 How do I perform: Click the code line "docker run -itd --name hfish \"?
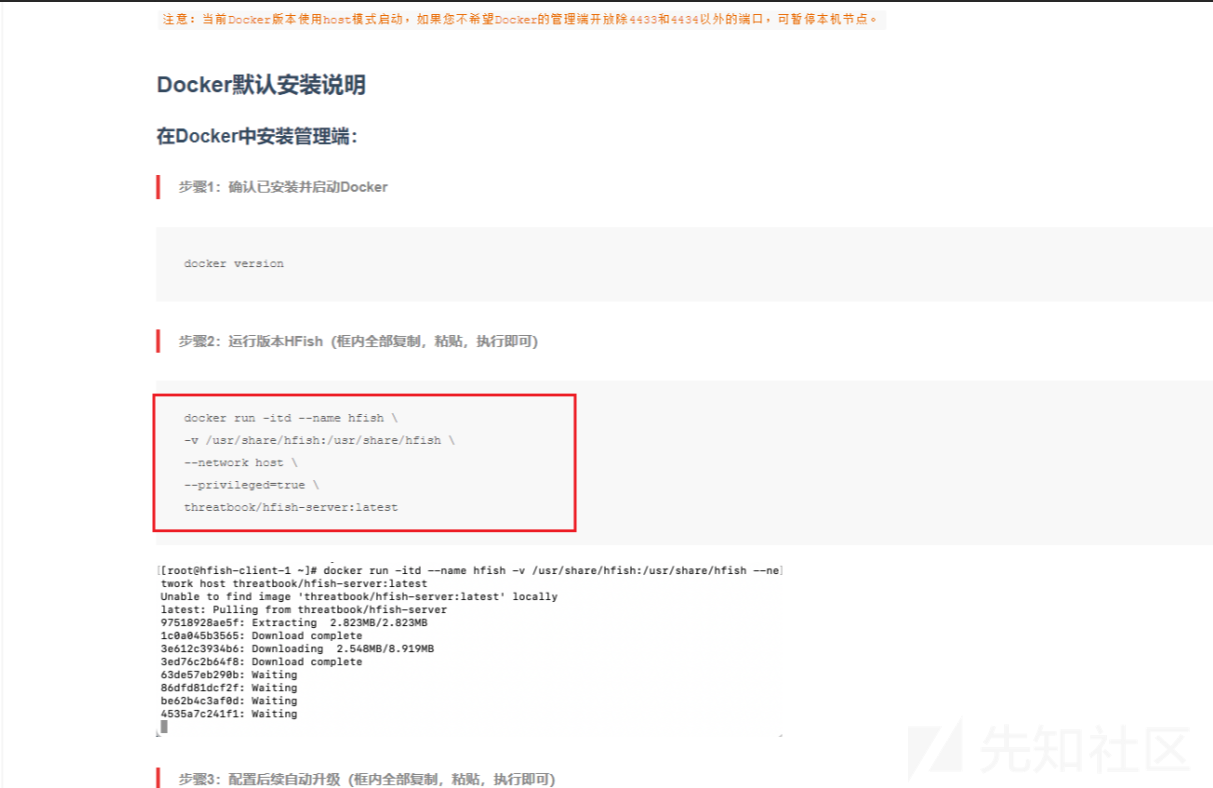pos(291,418)
